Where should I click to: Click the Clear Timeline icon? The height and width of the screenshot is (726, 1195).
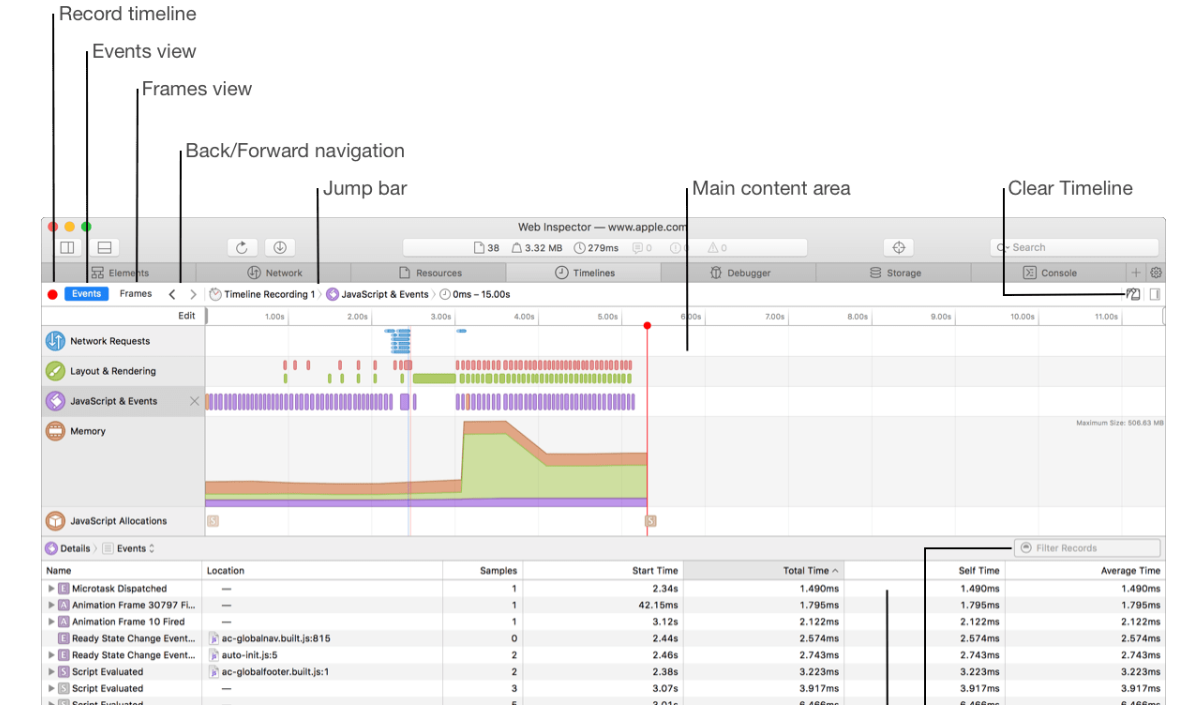point(1133,294)
